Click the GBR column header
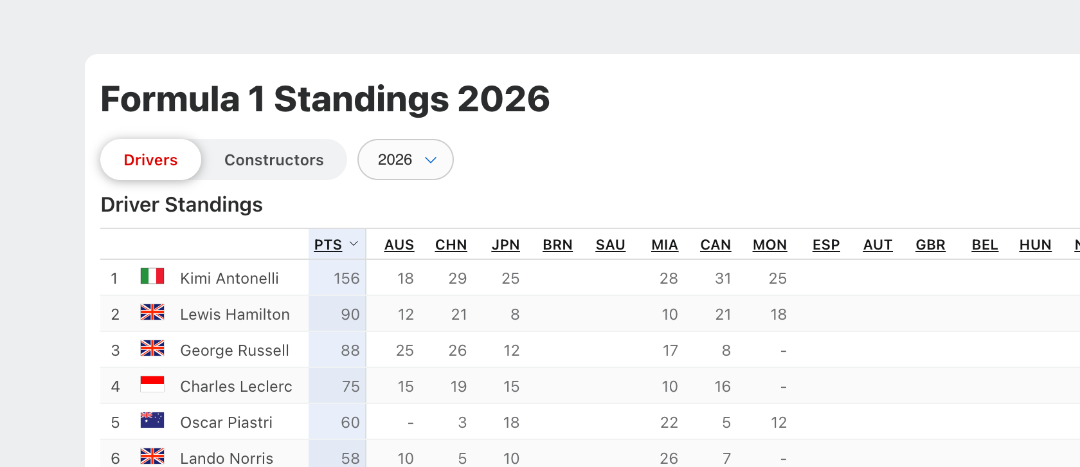This screenshot has height=467, width=1080. (x=931, y=245)
